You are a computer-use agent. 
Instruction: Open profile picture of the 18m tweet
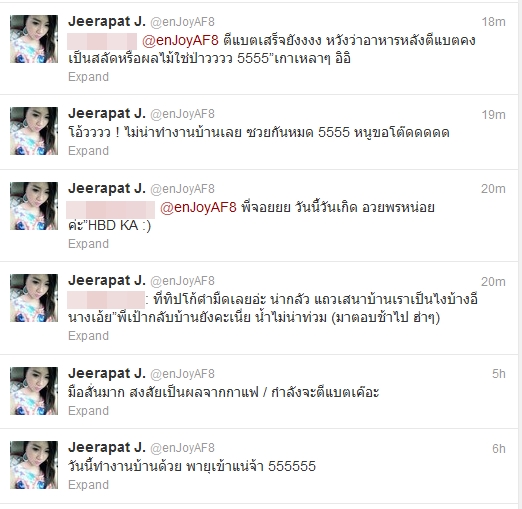click(34, 39)
